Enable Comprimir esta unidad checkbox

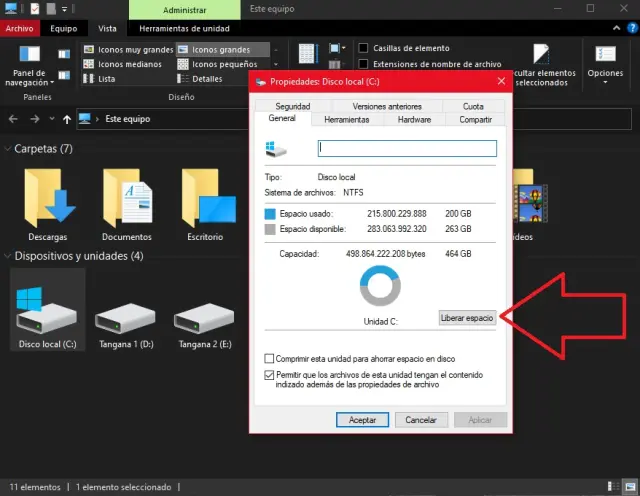tap(268, 358)
